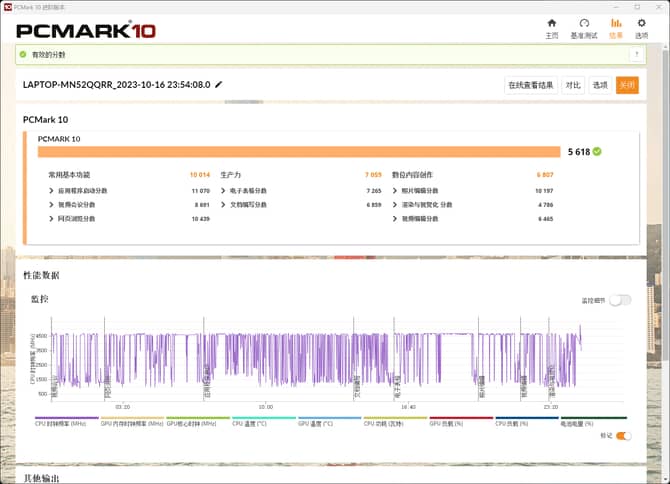Image resolution: width=670 pixels, height=484 pixels.
Task: Click the PCMark 10 logo
Action: 85,30
